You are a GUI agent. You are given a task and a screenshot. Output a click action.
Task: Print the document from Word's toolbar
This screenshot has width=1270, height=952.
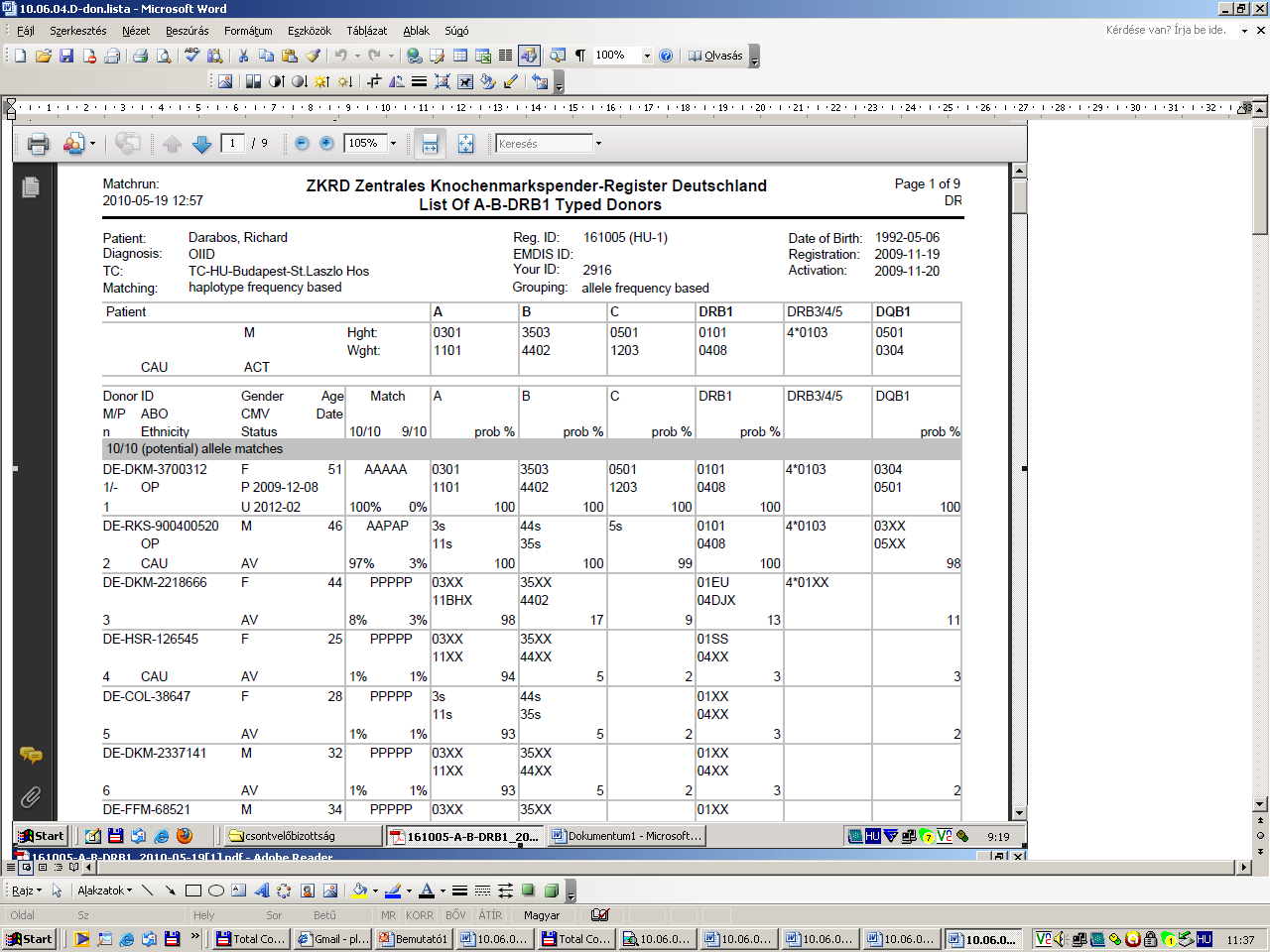point(140,56)
